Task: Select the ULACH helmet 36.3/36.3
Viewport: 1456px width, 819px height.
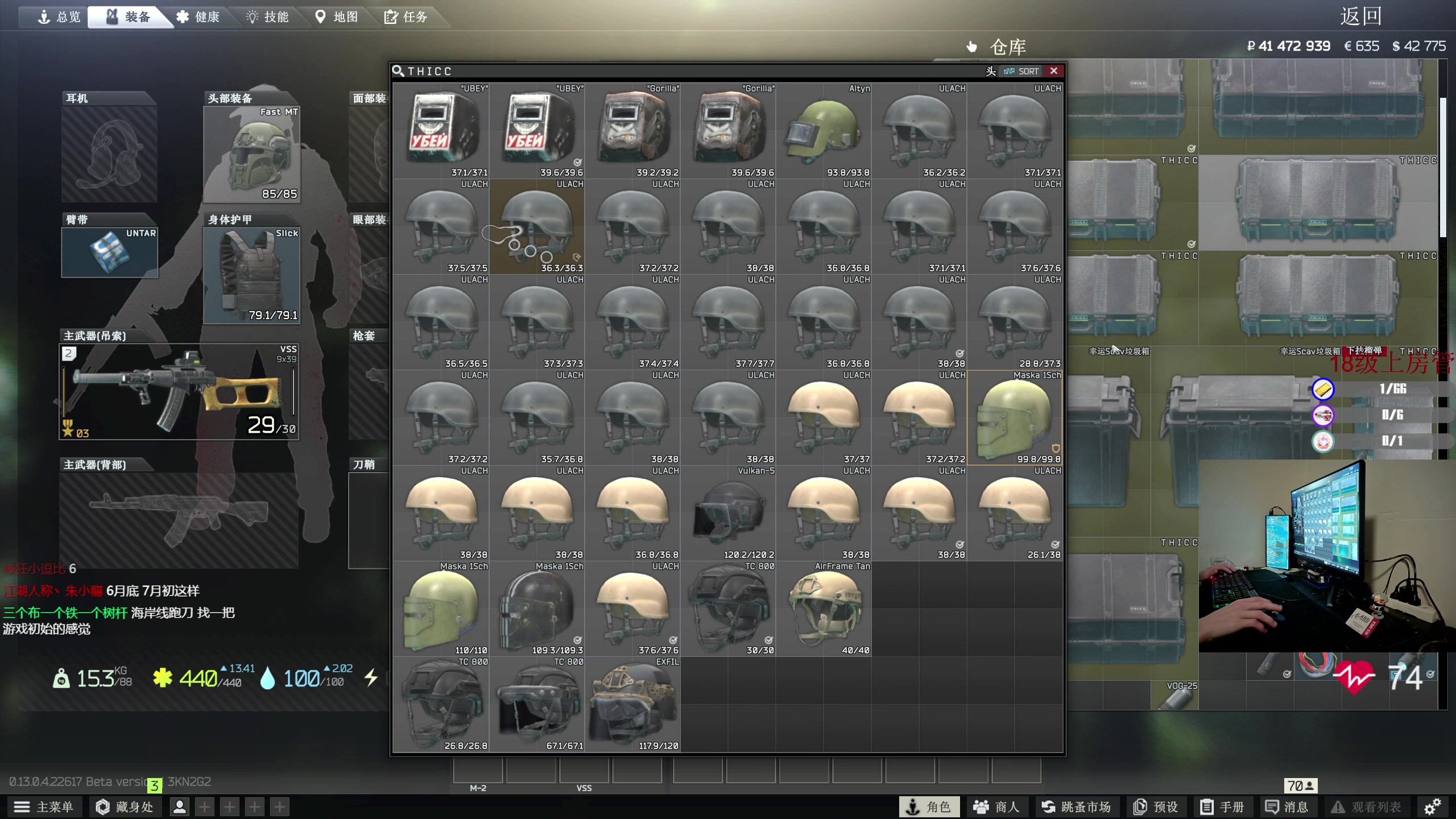Action: [537, 226]
